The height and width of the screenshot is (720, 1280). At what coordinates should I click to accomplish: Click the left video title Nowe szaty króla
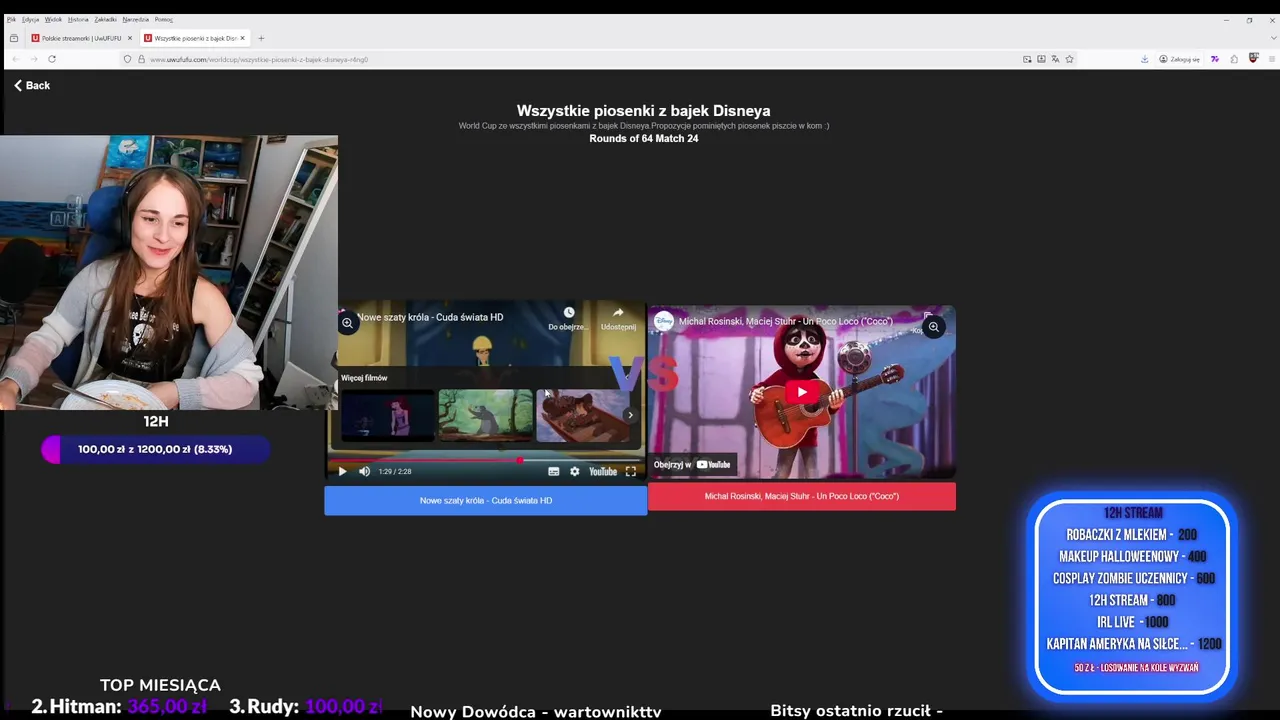(430, 317)
